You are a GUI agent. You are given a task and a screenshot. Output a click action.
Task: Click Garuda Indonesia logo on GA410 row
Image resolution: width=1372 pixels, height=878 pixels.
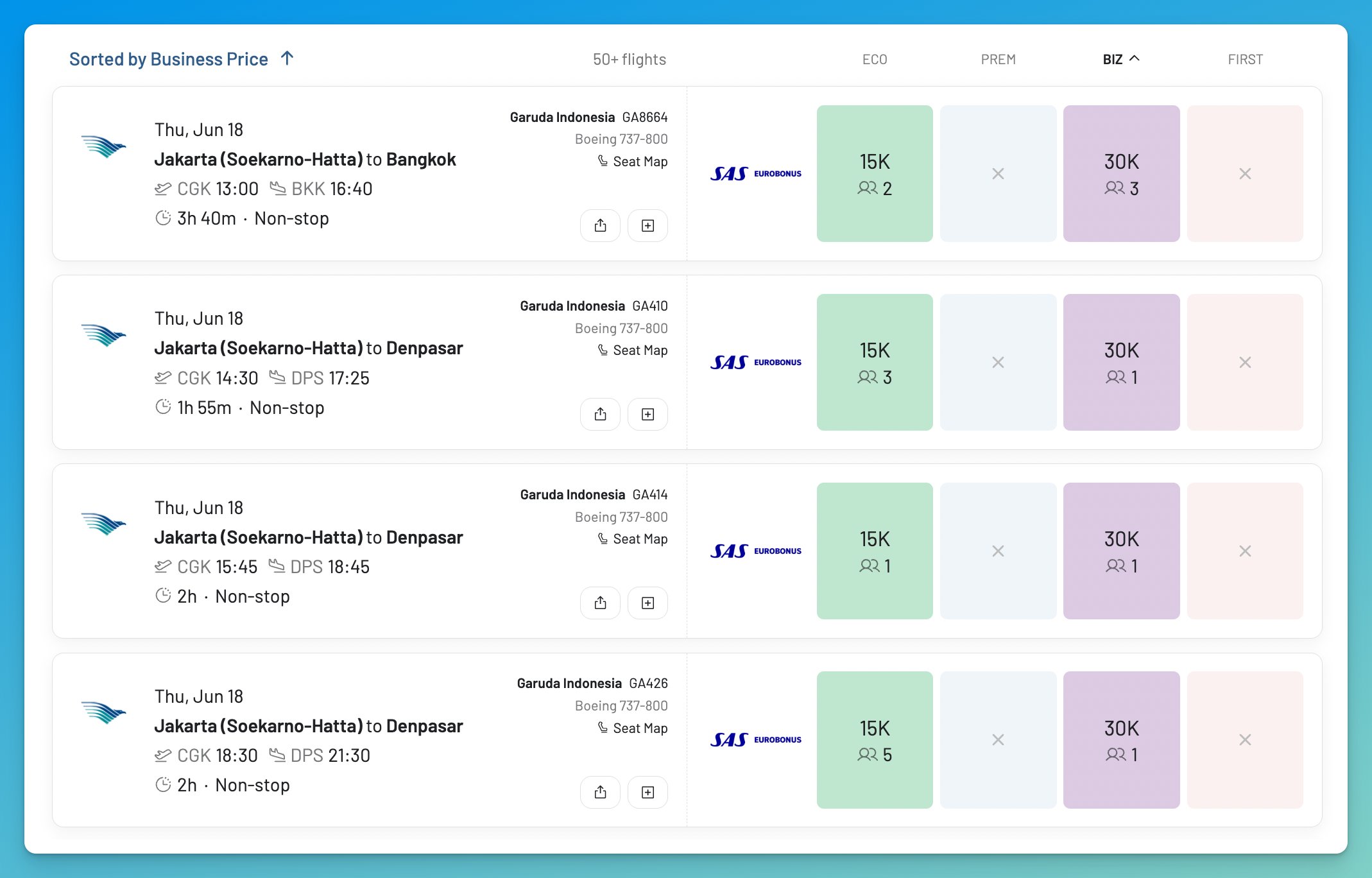click(103, 336)
